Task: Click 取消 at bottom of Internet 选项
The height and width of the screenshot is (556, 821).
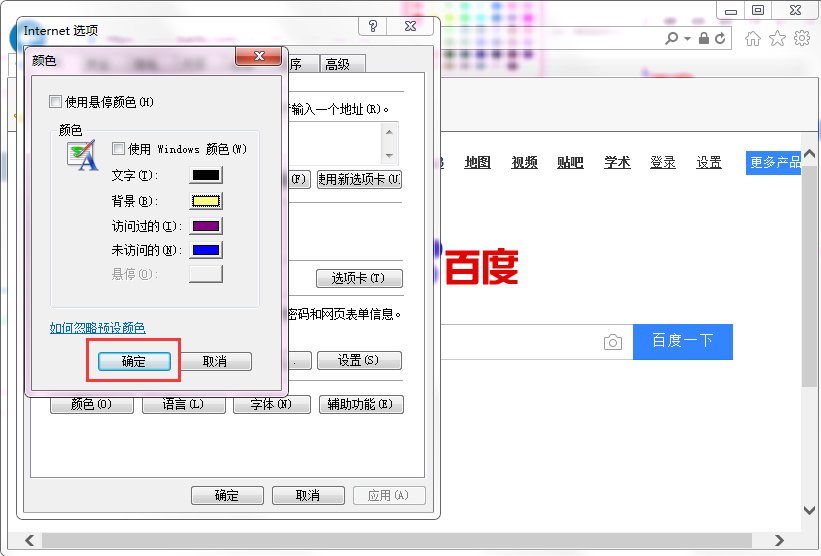Action: pos(308,495)
